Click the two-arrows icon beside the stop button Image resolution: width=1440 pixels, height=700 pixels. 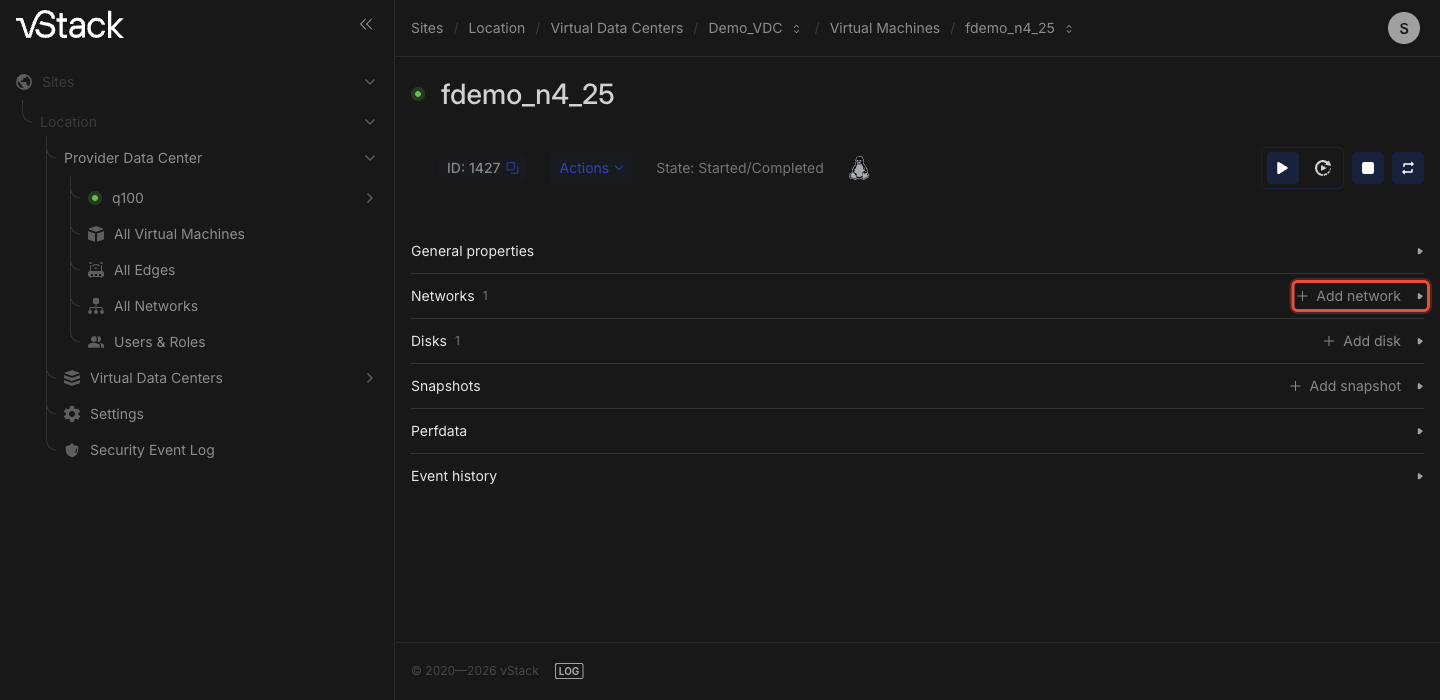(x=1408, y=168)
